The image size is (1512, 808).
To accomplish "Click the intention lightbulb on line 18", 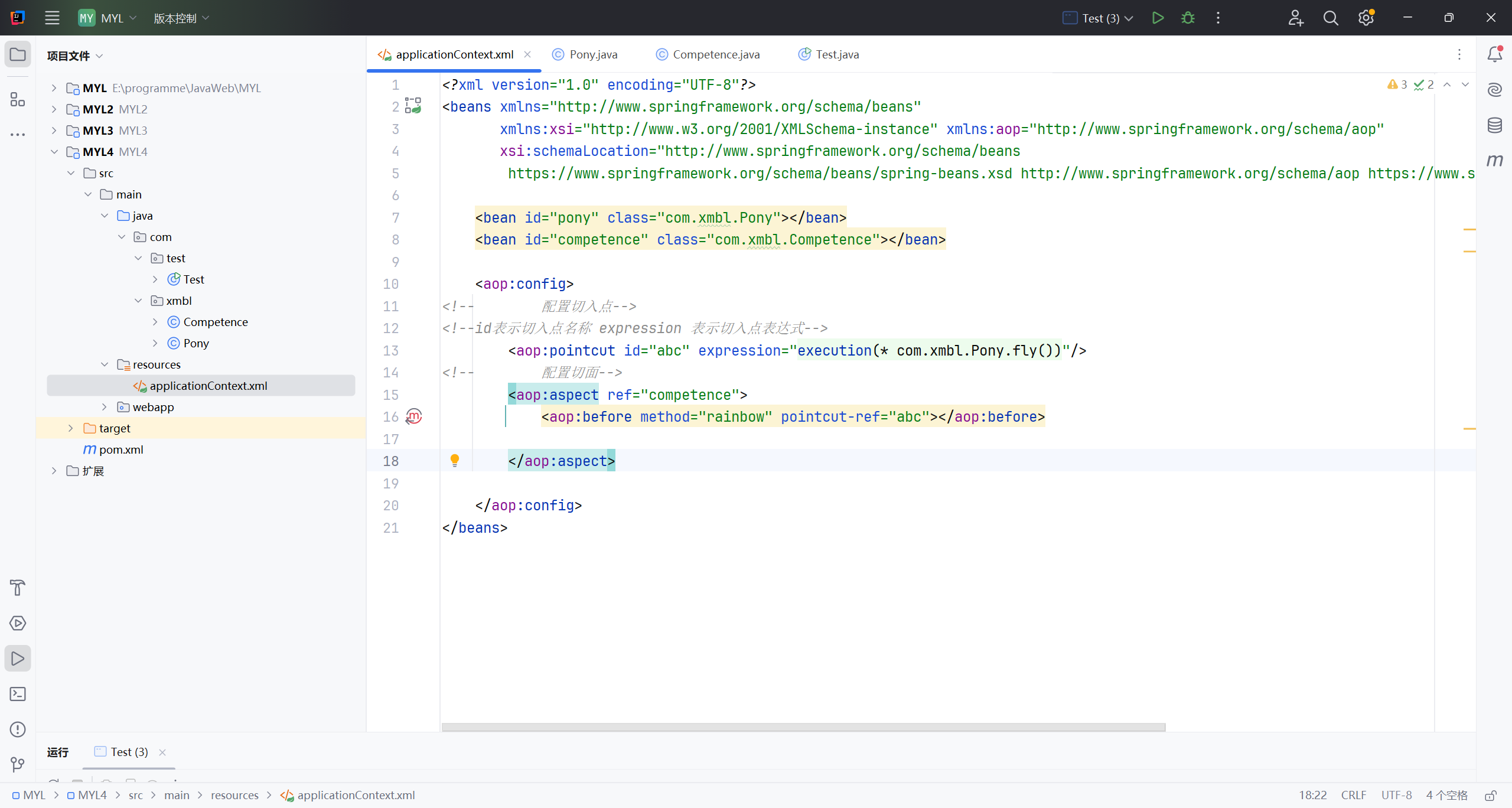I will pyautogui.click(x=455, y=460).
